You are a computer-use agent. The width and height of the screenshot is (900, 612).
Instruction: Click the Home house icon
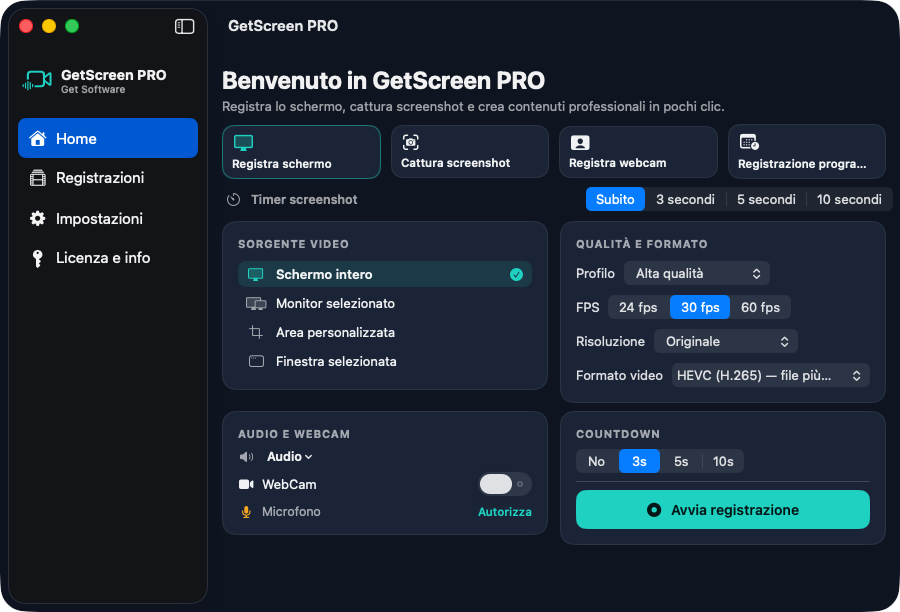pos(38,138)
